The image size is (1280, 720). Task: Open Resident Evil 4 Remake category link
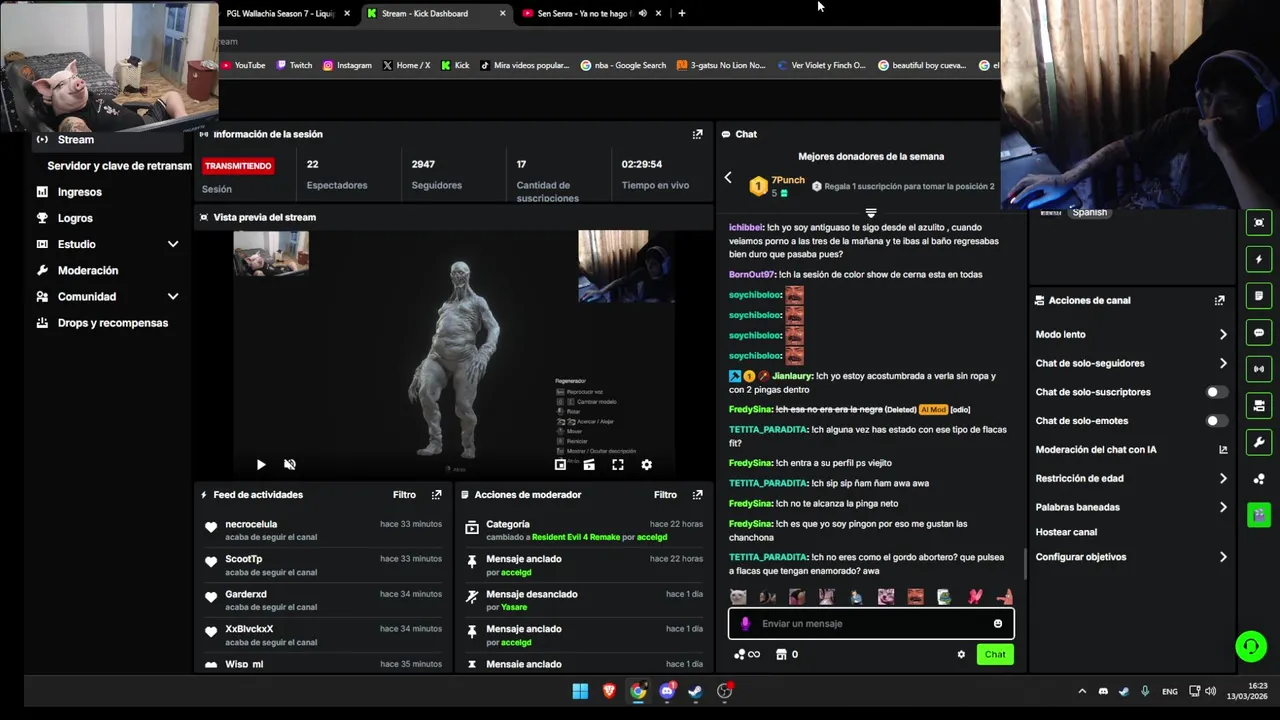tap(576, 537)
